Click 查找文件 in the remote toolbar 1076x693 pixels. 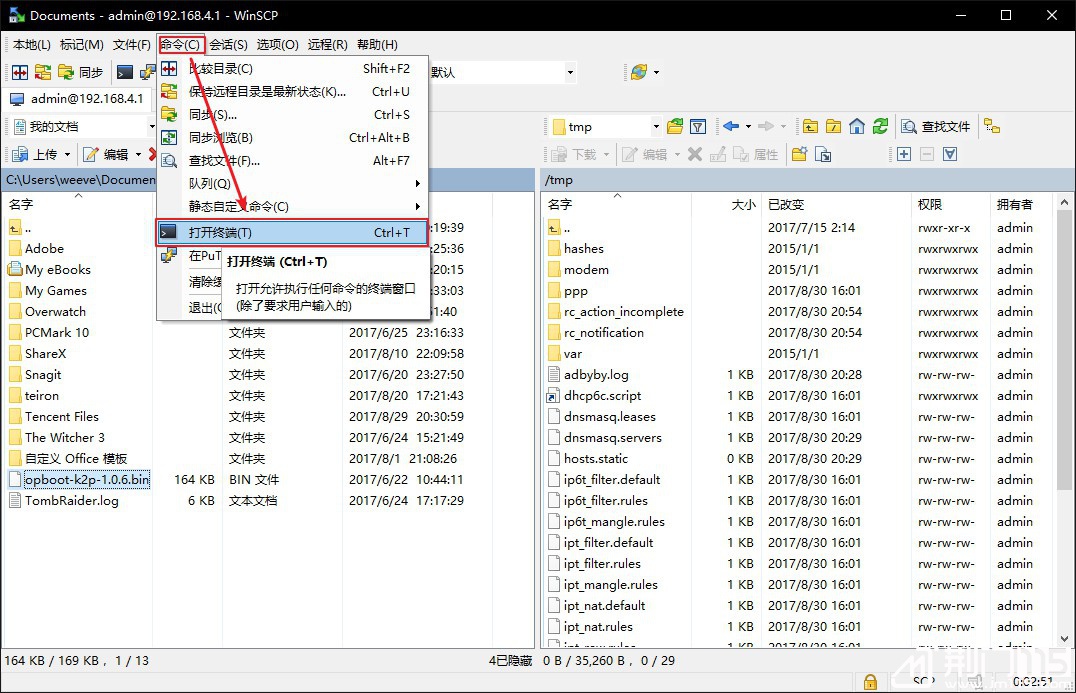point(937,126)
